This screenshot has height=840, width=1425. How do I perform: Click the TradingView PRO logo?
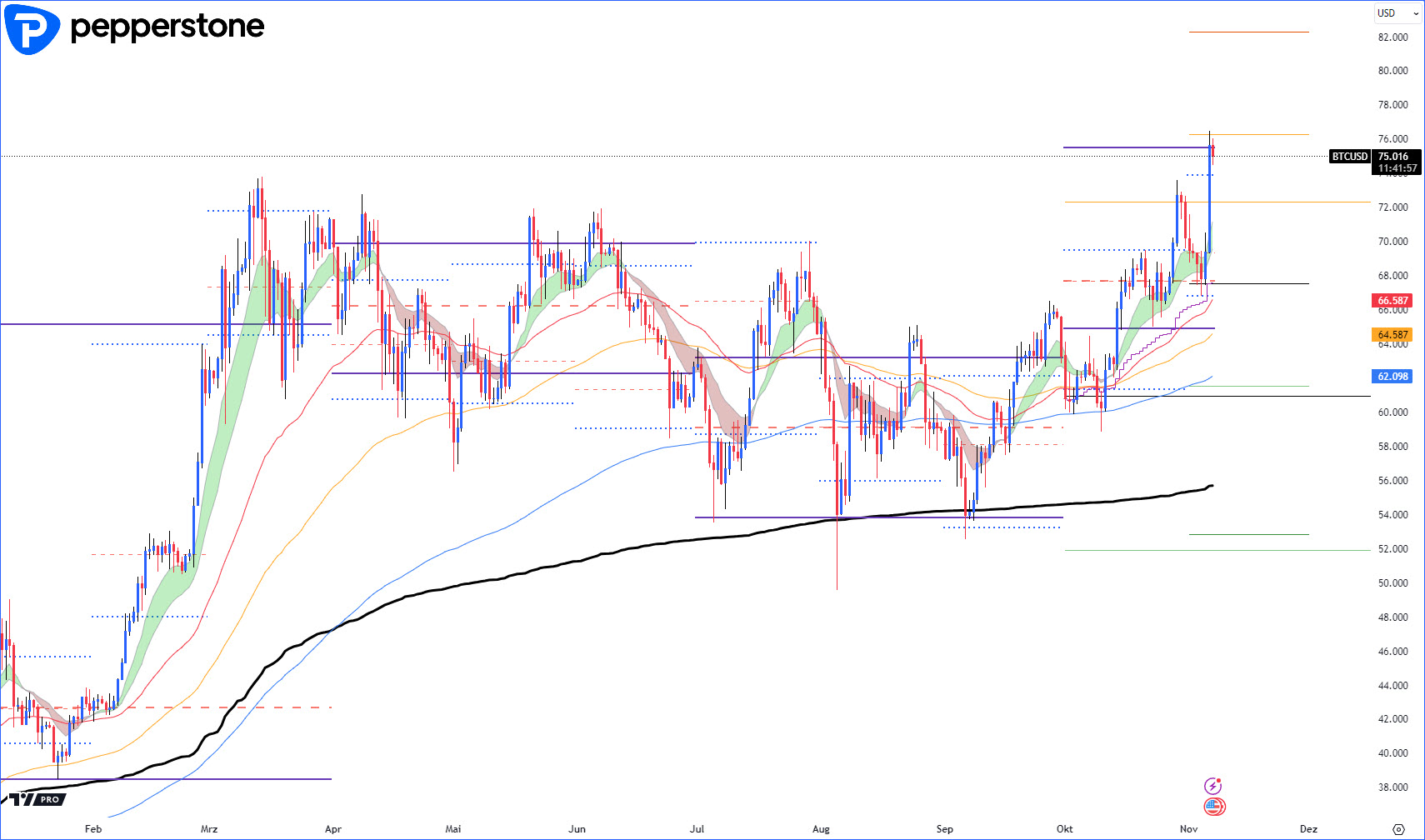36,799
